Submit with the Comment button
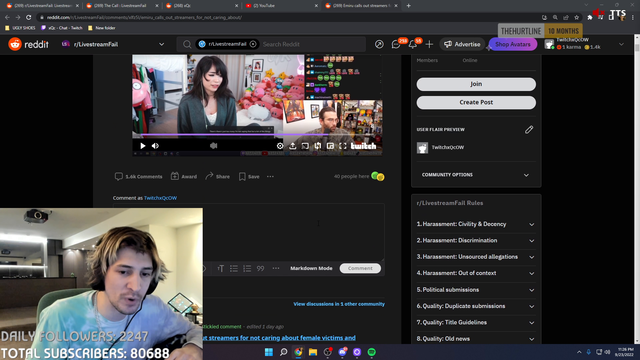Image resolution: width=640 pixels, height=360 pixels. pyautogui.click(x=360, y=268)
